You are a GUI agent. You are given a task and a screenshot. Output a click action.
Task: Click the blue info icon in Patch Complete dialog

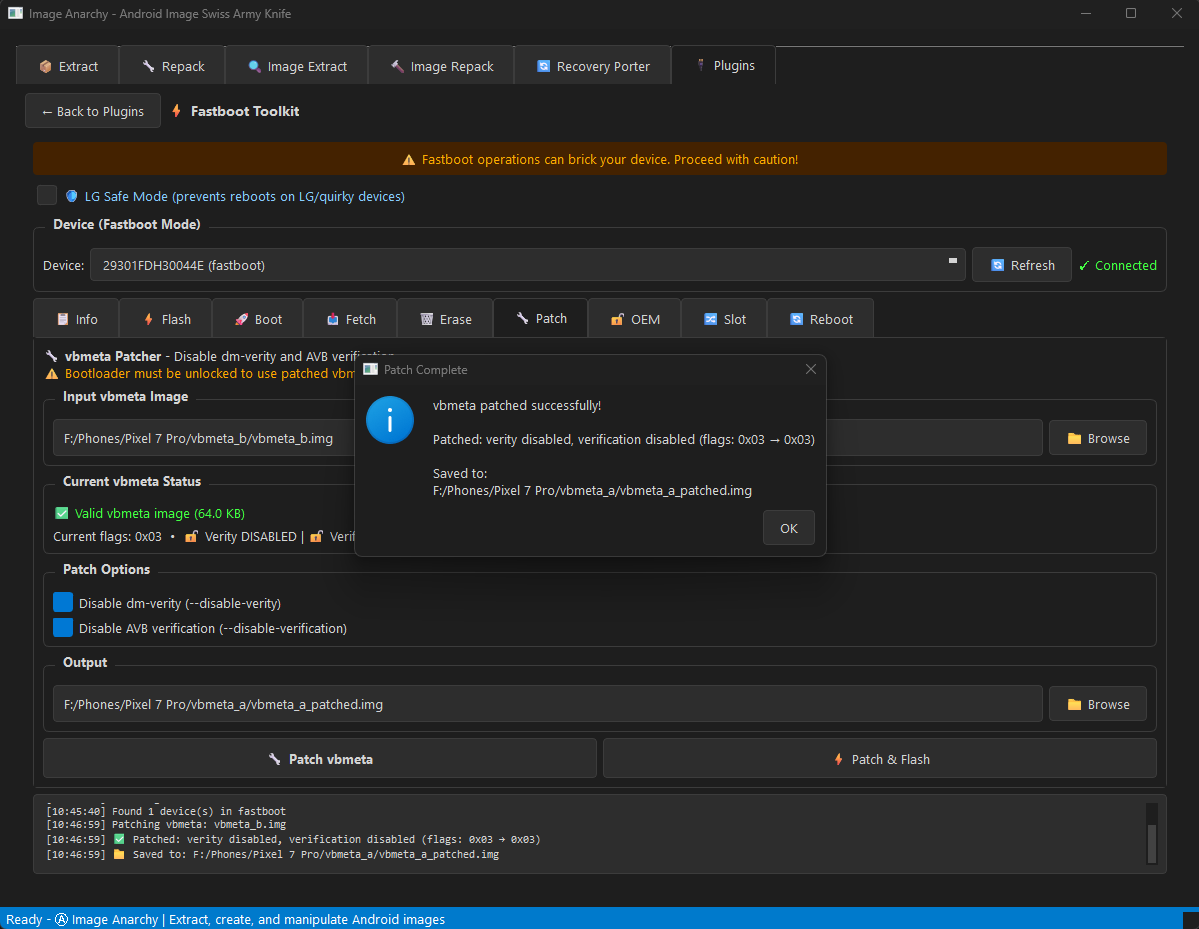(x=390, y=420)
